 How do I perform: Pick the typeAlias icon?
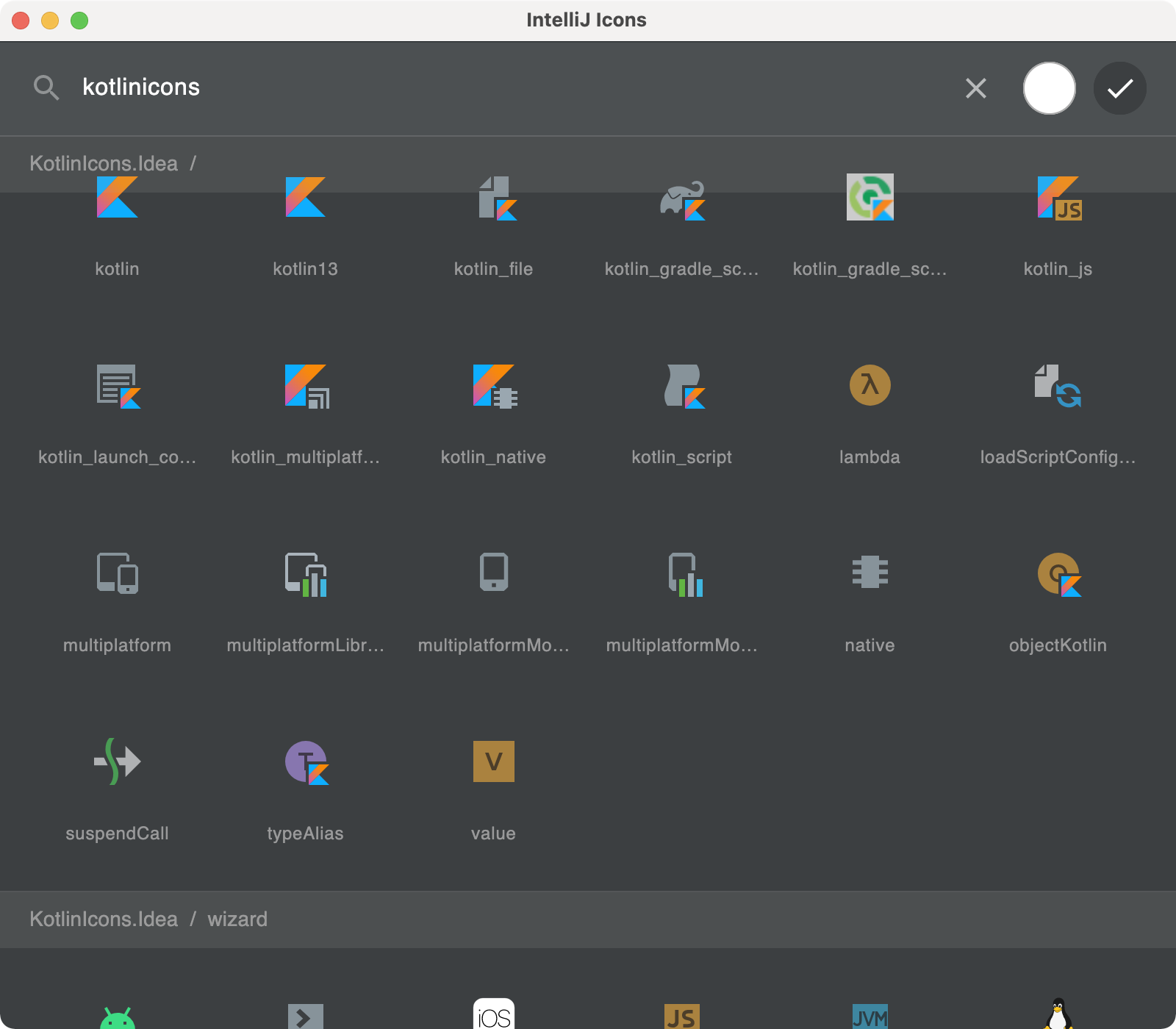pos(306,762)
